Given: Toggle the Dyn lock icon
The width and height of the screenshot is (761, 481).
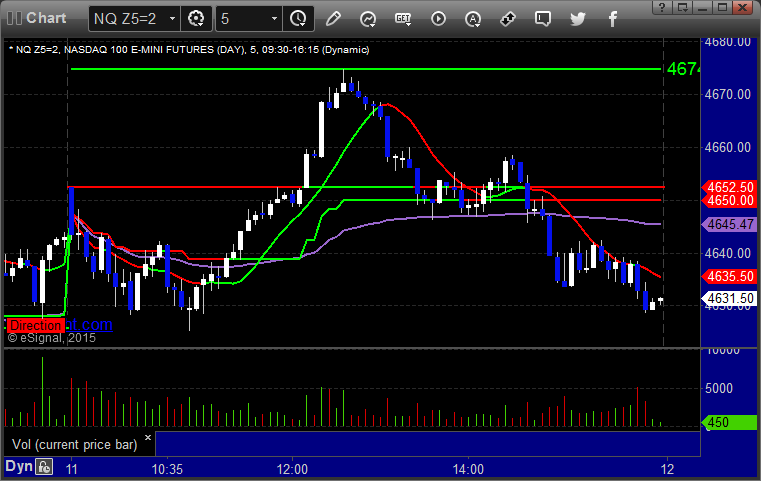Looking at the screenshot, I should tap(44, 467).
